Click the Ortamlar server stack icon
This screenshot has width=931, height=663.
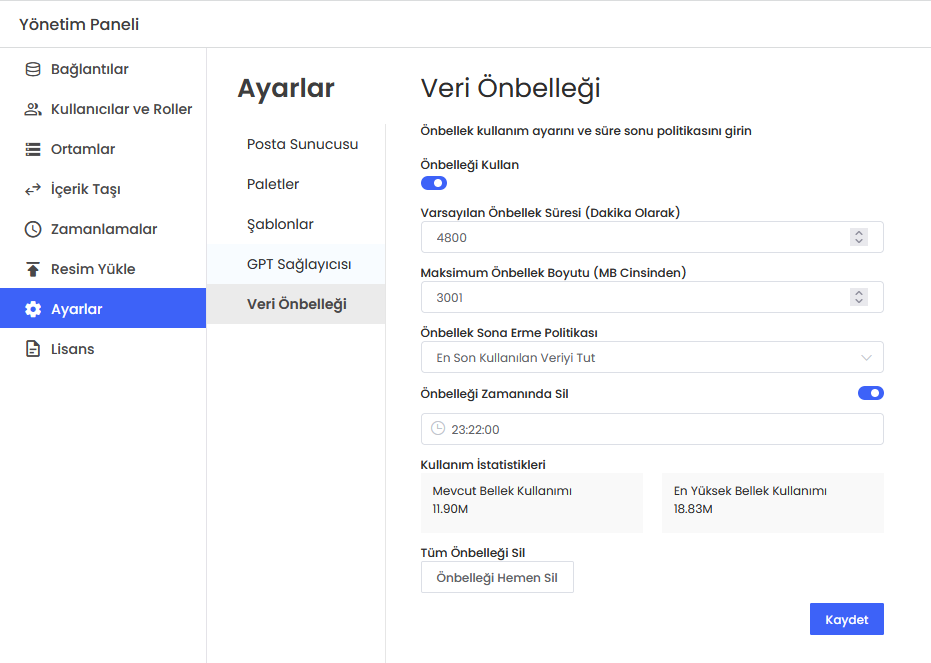33,149
